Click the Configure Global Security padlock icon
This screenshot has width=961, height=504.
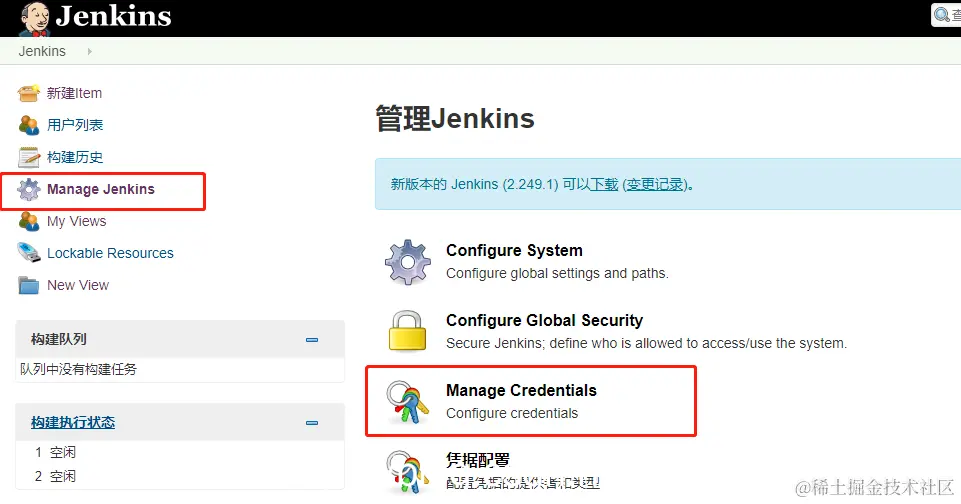tap(408, 332)
